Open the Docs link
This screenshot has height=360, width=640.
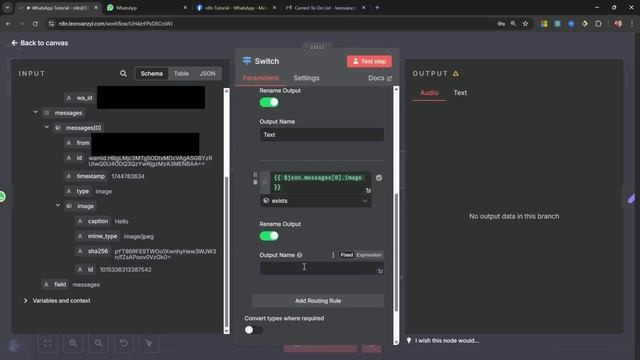pyautogui.click(x=380, y=78)
